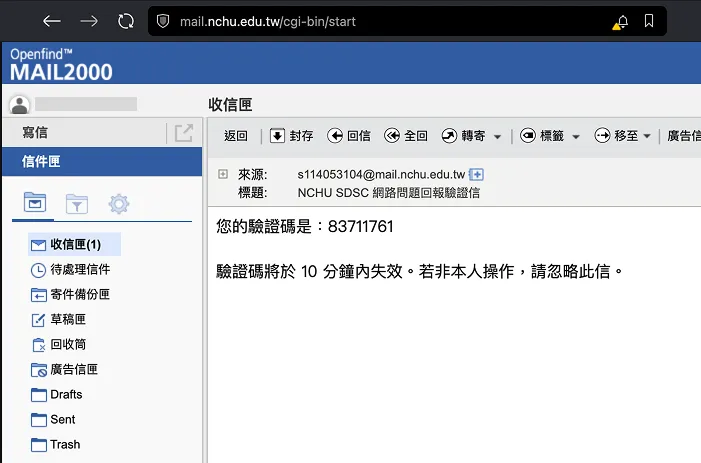701x463 pixels.
Task: Click the browser forward arrow
Action: [89, 21]
